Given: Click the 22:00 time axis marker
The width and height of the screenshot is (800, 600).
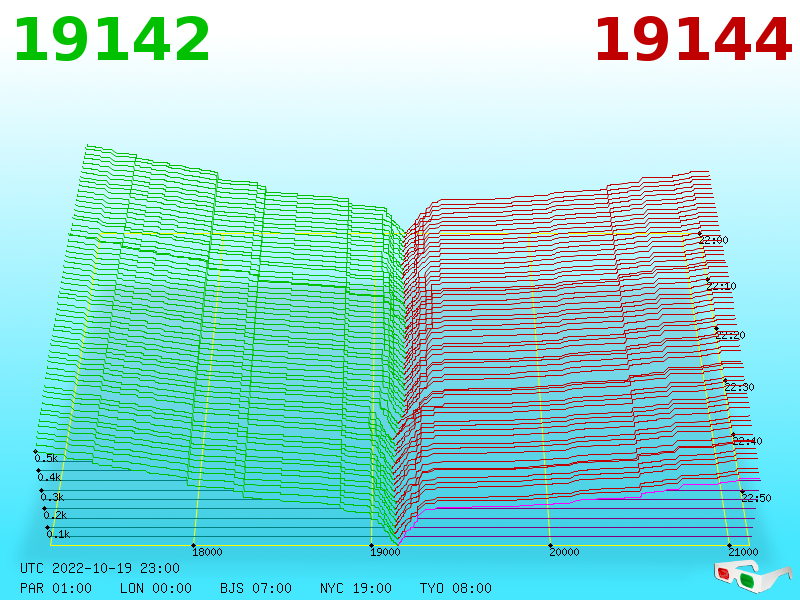Looking at the screenshot, I should pyautogui.click(x=714, y=240).
